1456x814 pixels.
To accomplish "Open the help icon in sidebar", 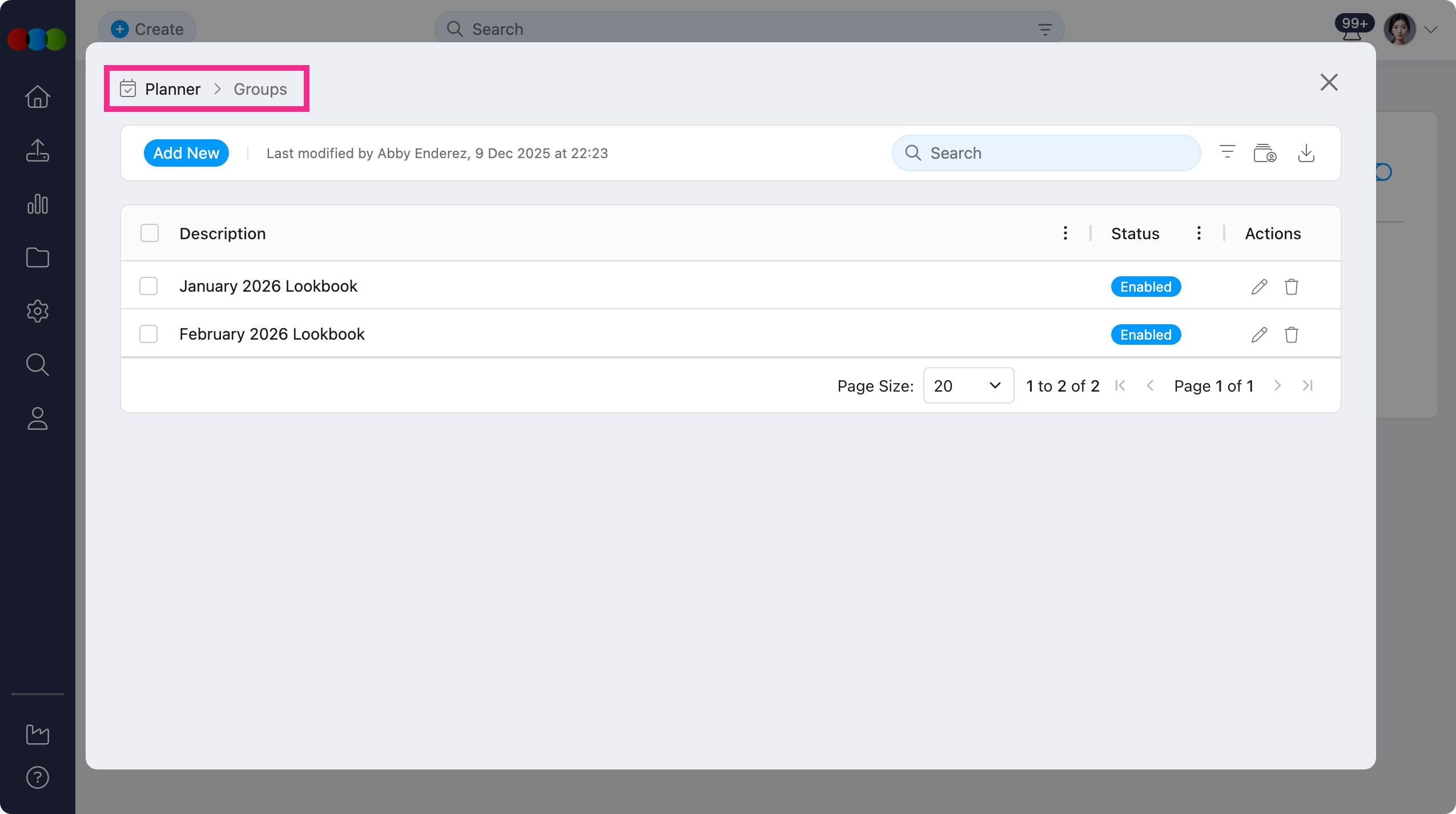I will [38, 777].
